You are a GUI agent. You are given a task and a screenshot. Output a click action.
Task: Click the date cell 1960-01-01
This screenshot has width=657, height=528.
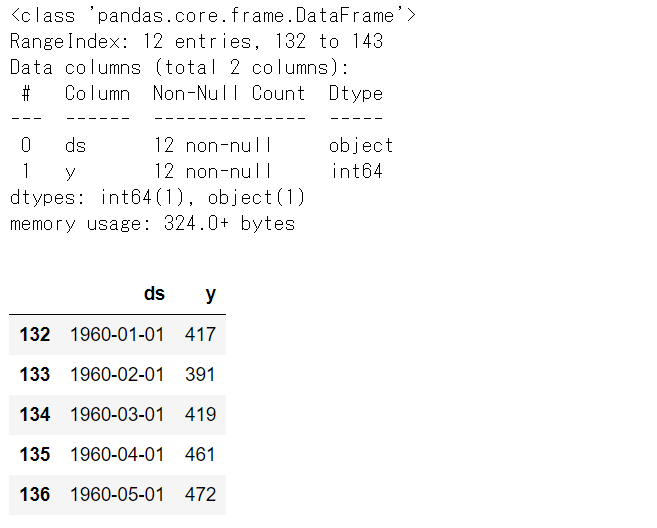[117, 334]
